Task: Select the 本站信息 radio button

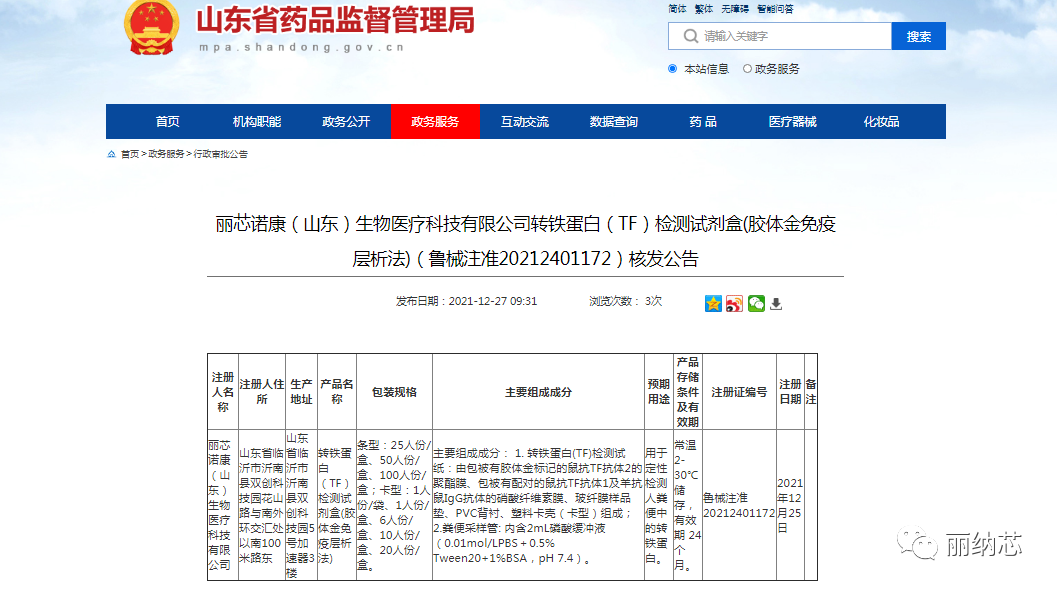Action: coord(673,69)
